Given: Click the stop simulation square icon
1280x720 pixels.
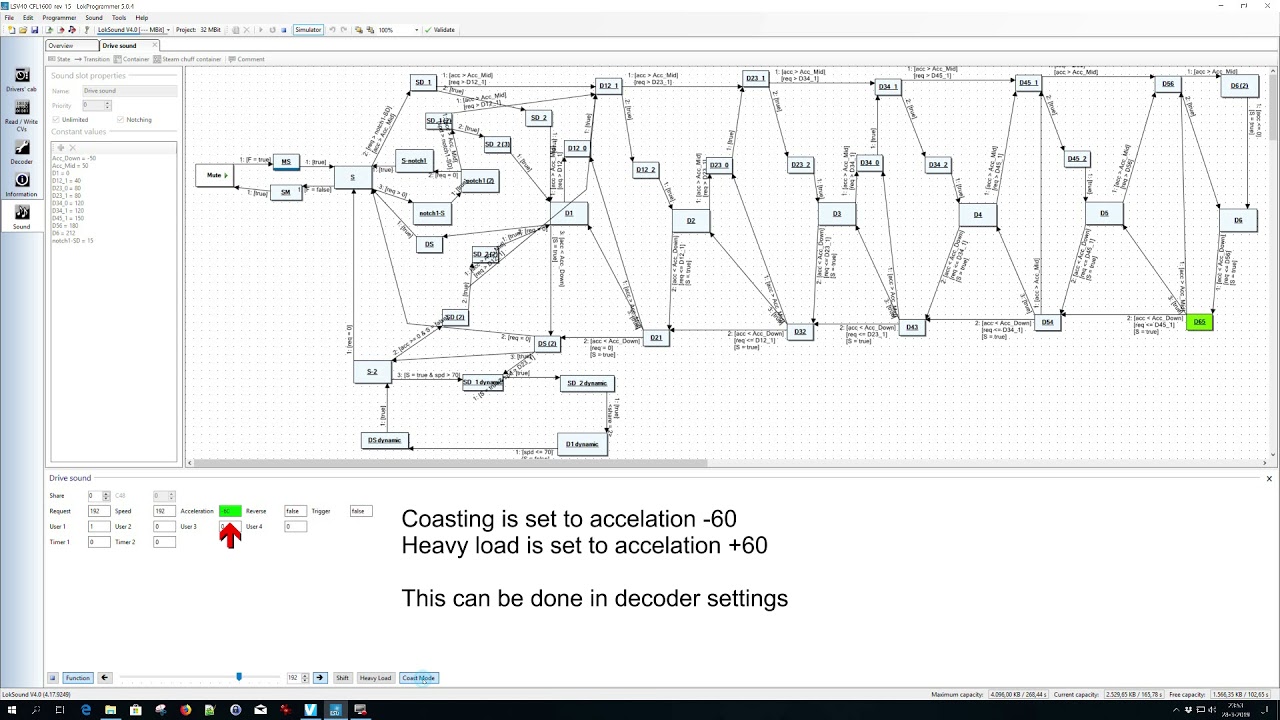Looking at the screenshot, I should point(53,678).
